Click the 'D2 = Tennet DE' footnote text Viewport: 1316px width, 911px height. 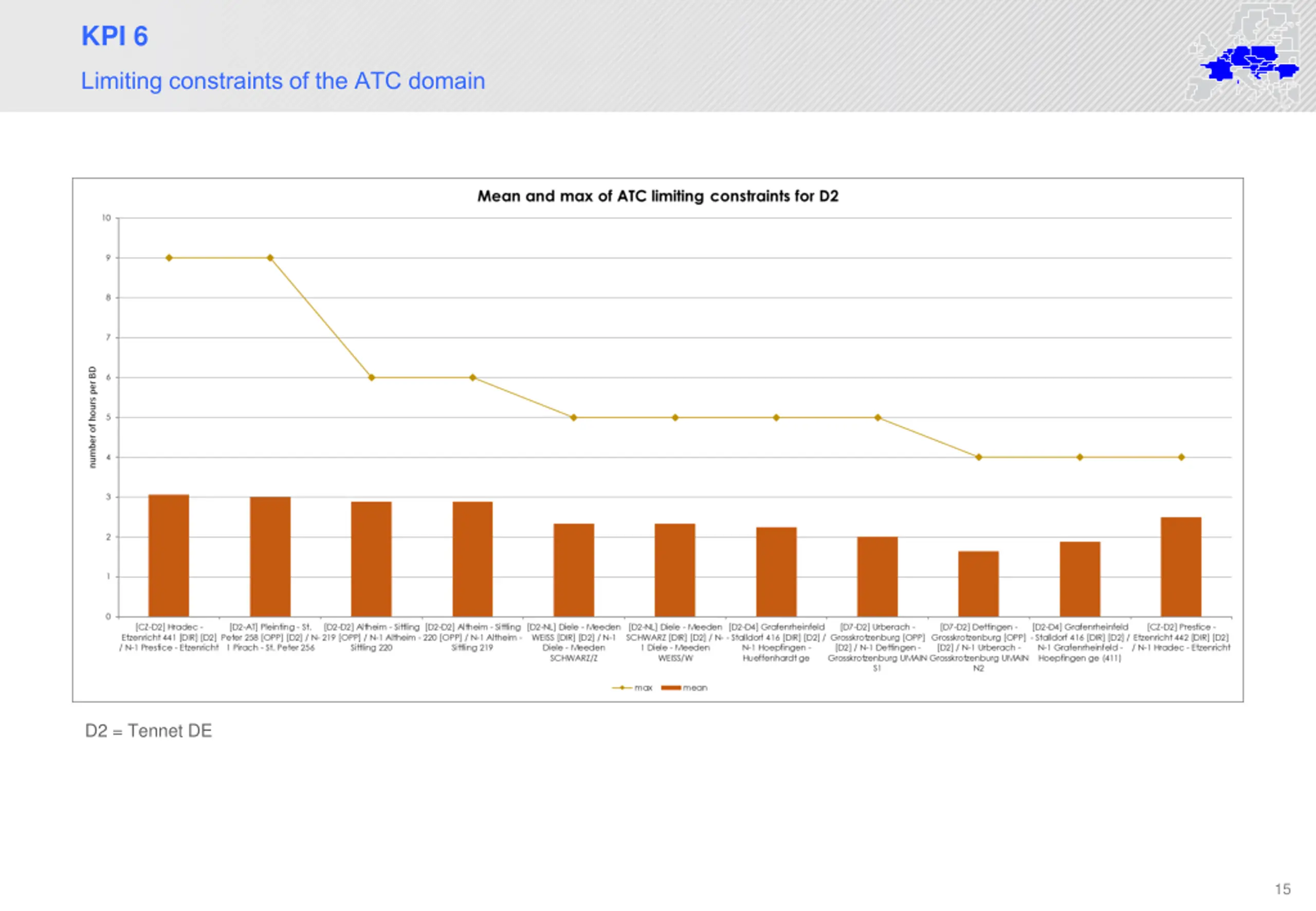click(149, 731)
